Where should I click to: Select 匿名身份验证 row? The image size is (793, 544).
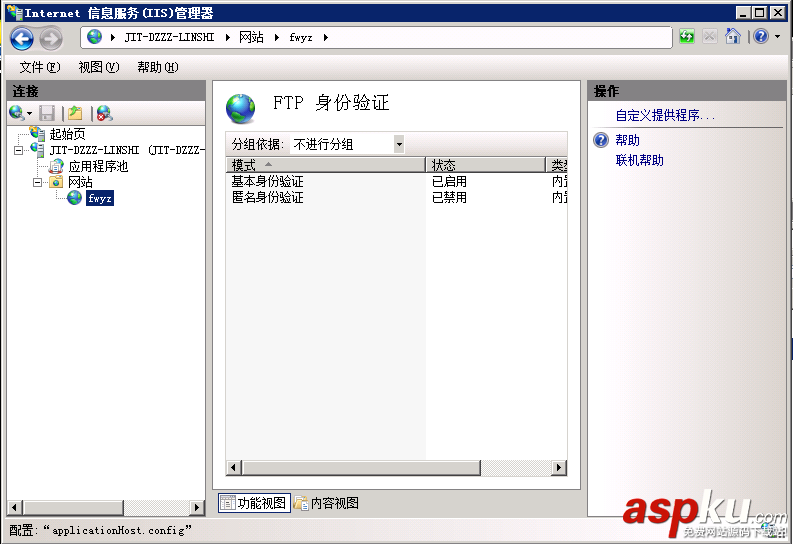coord(396,197)
